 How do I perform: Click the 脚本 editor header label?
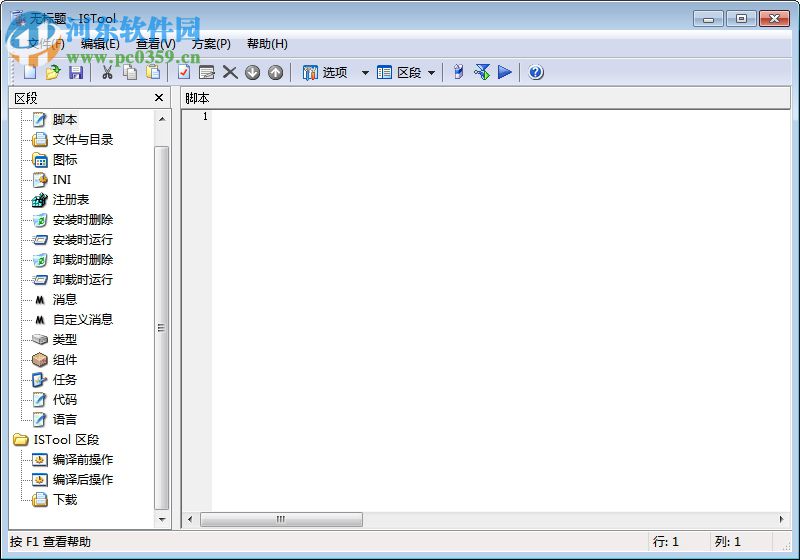coord(197,98)
